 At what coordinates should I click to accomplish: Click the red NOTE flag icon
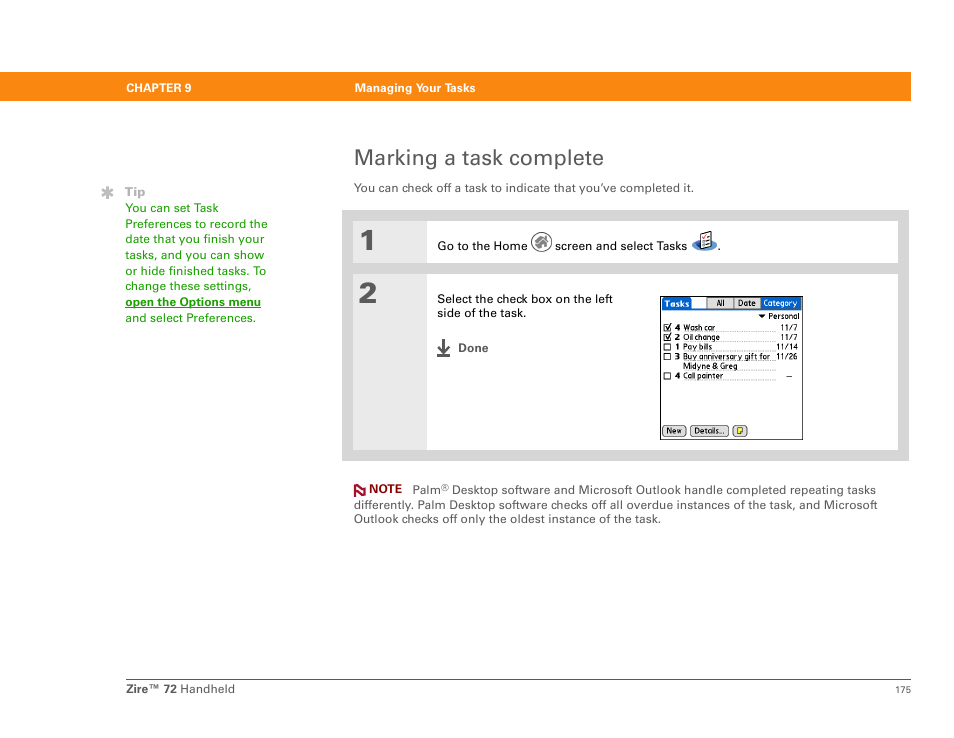click(x=360, y=490)
